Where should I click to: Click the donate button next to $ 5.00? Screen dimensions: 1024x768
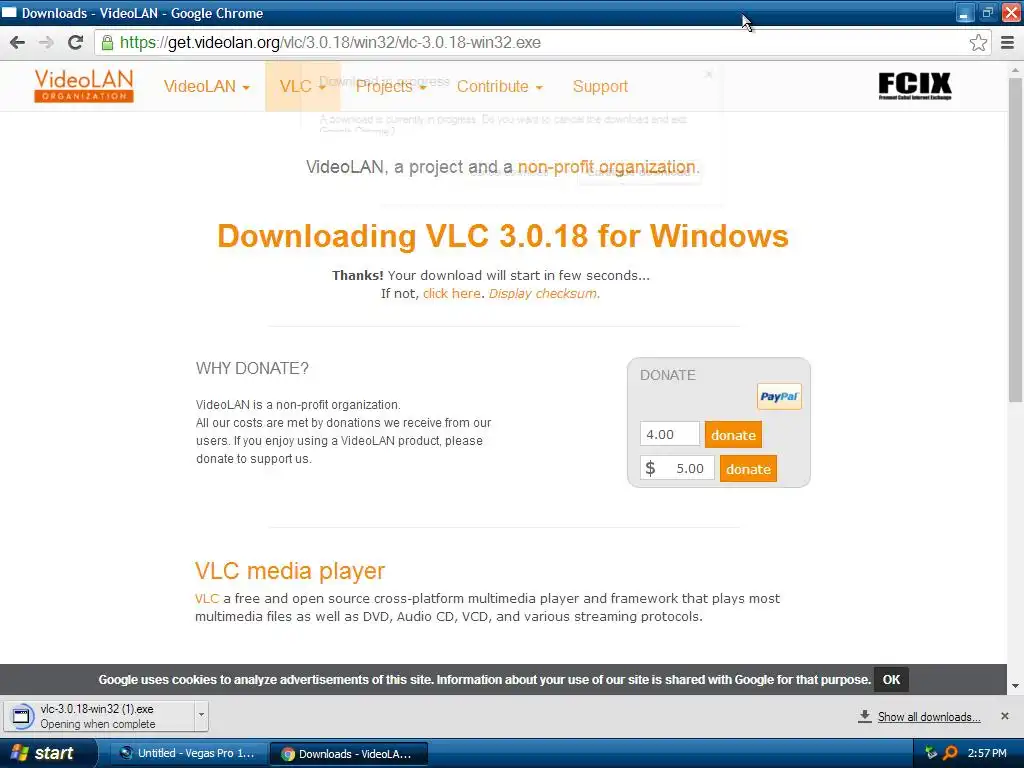[x=748, y=469]
